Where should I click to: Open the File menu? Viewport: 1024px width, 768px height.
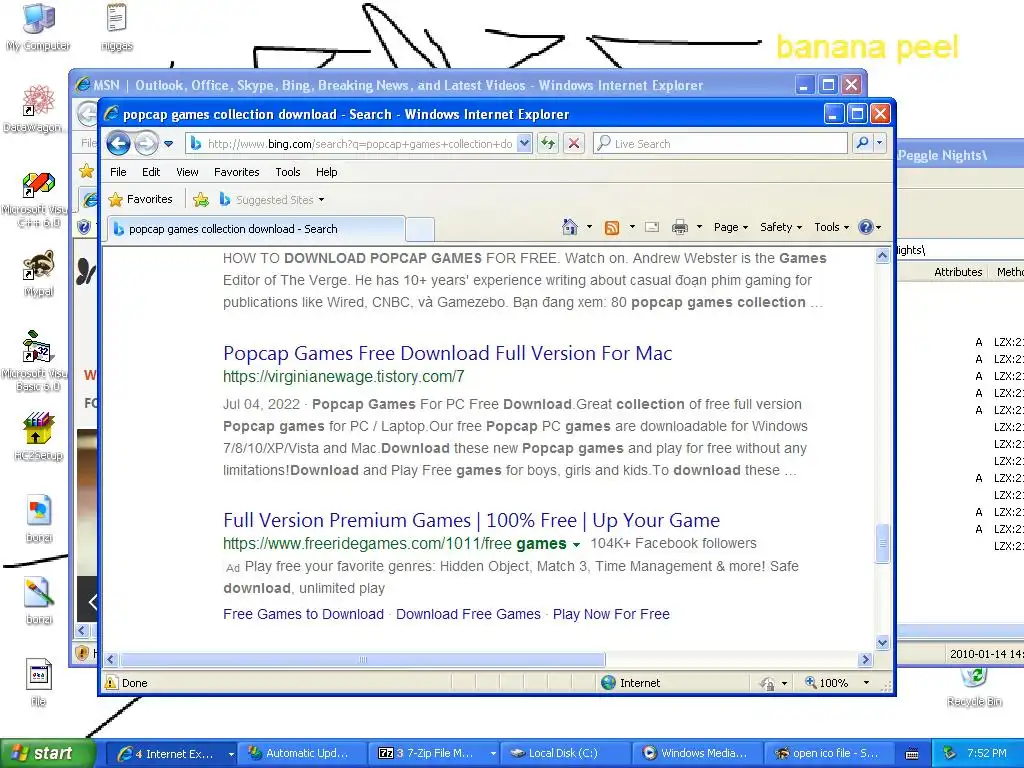tap(118, 172)
